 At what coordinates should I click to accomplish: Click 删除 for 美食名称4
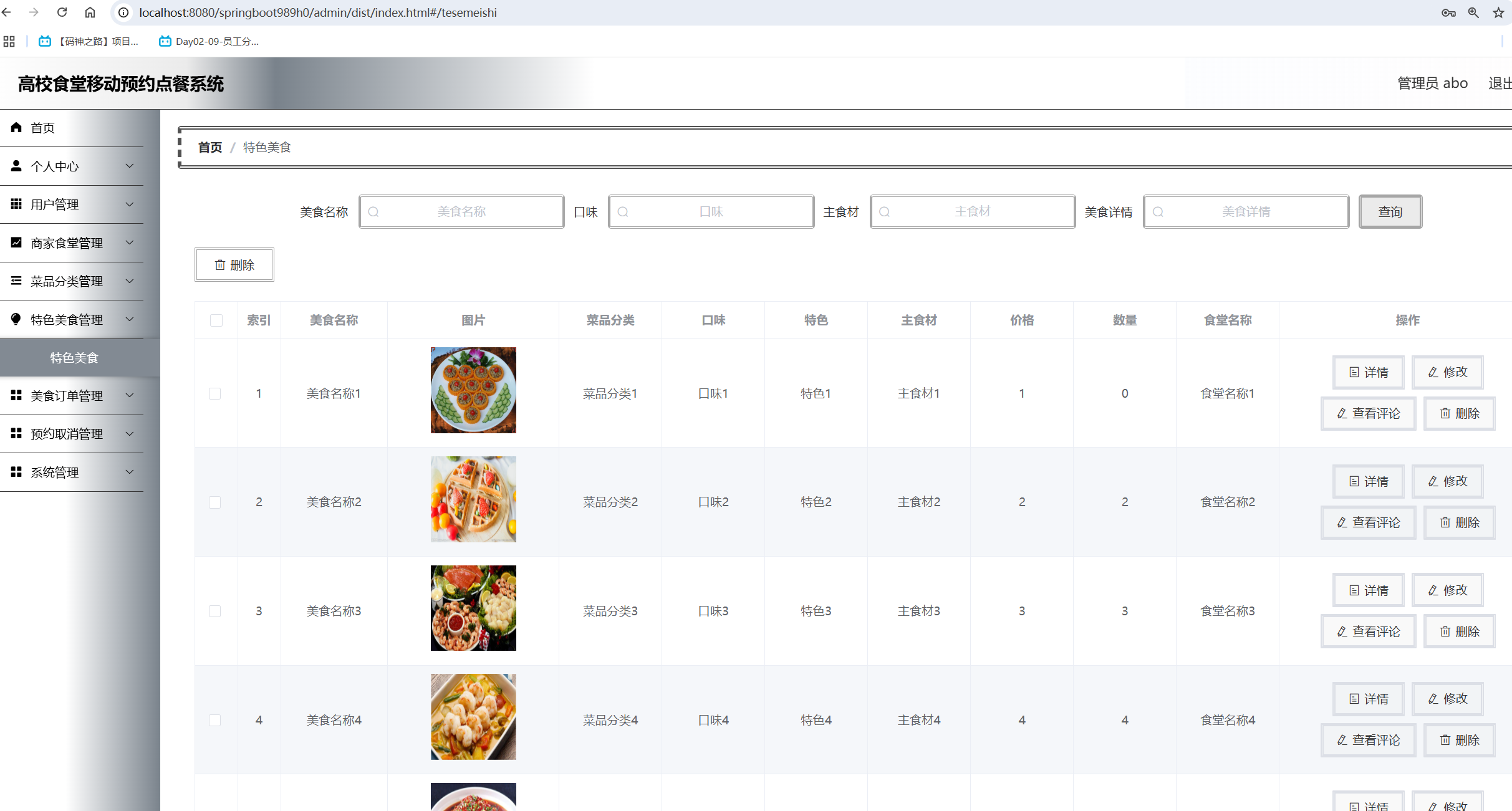[1460, 740]
